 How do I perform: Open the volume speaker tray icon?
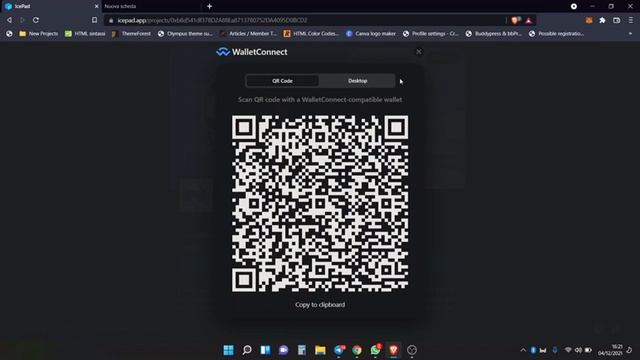(578, 350)
